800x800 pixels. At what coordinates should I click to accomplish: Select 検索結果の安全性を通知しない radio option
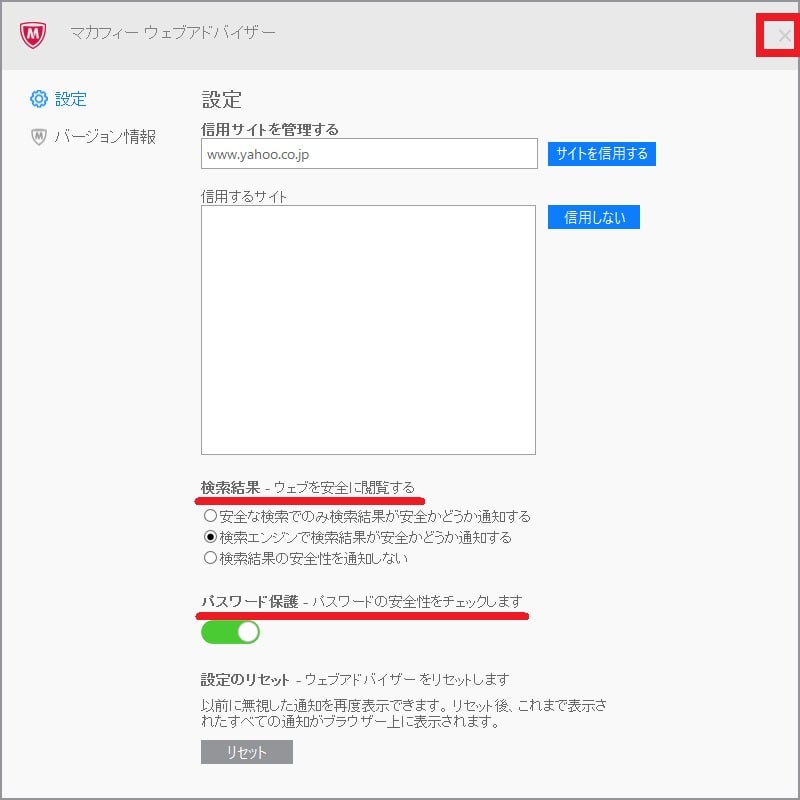210,558
